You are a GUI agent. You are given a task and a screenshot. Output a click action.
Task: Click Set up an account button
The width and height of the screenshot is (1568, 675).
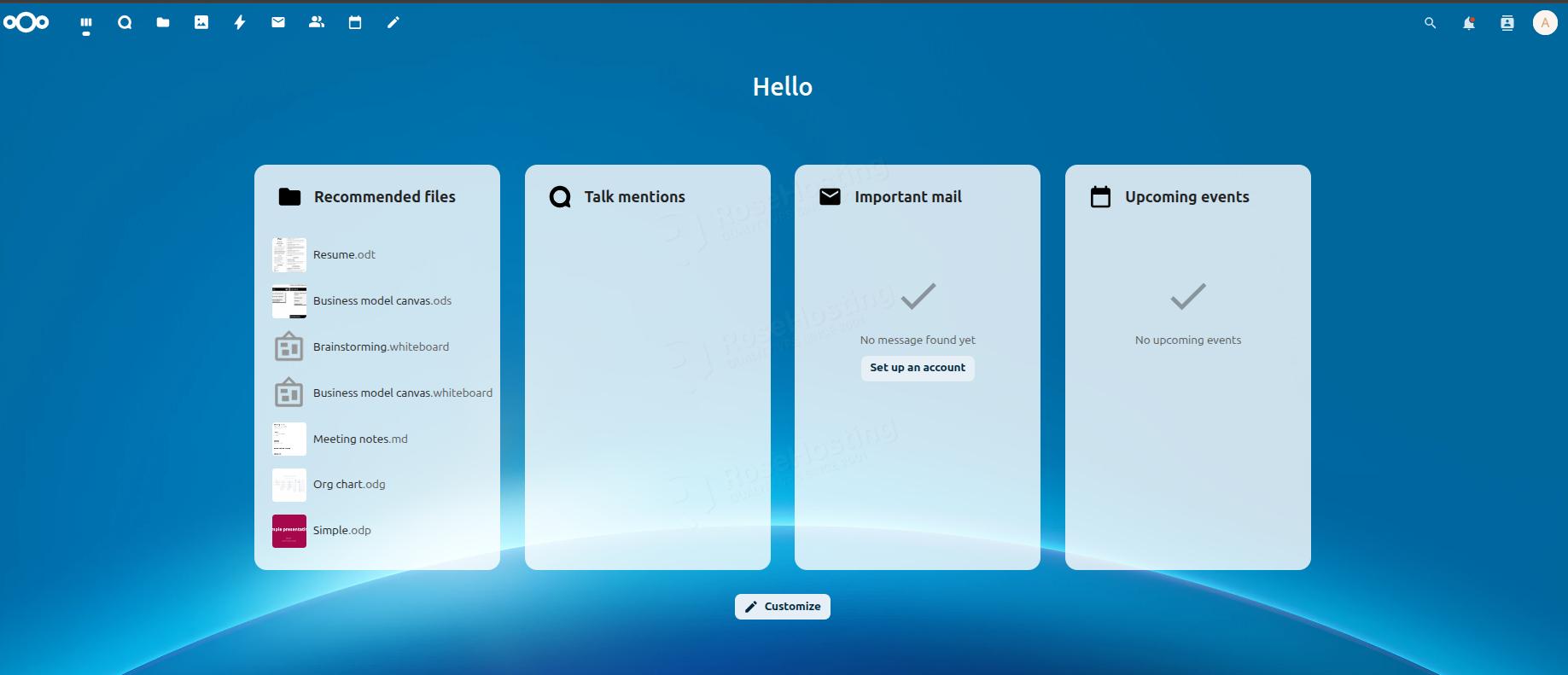pyautogui.click(x=918, y=368)
